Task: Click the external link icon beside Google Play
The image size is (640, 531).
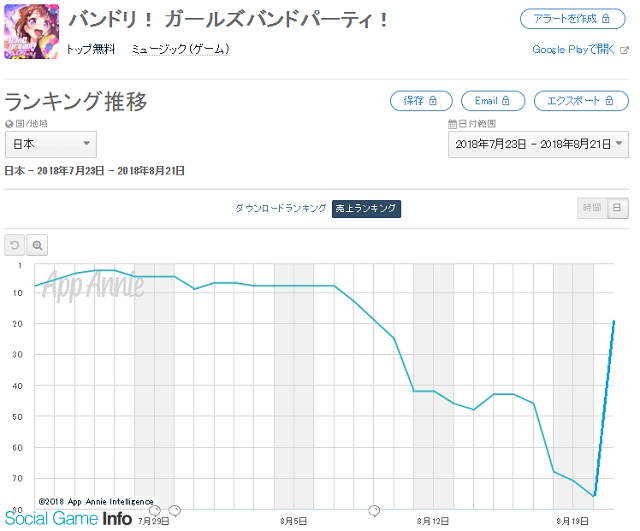Action: coord(624,50)
